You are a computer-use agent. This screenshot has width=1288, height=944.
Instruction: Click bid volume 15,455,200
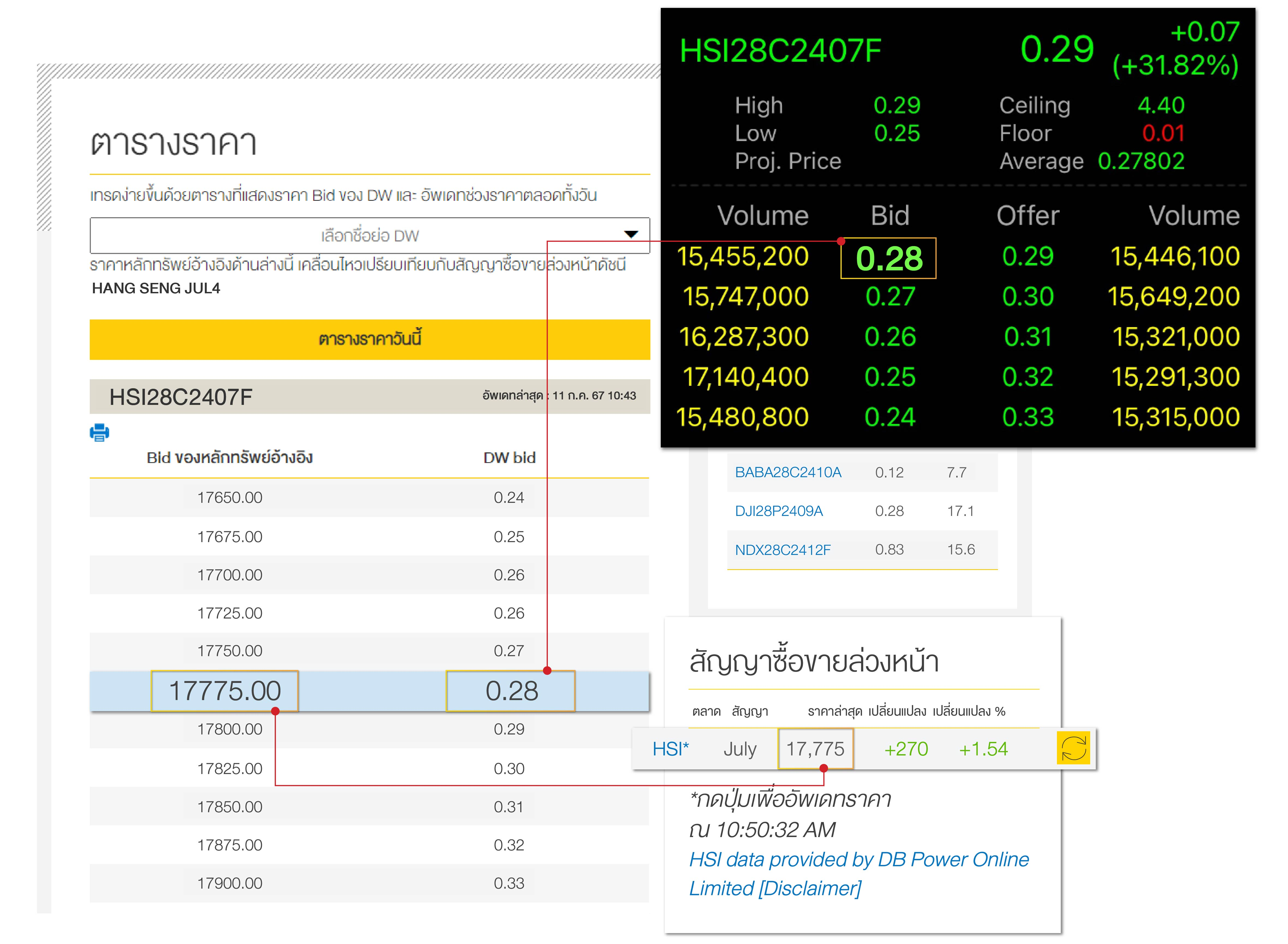point(742,256)
